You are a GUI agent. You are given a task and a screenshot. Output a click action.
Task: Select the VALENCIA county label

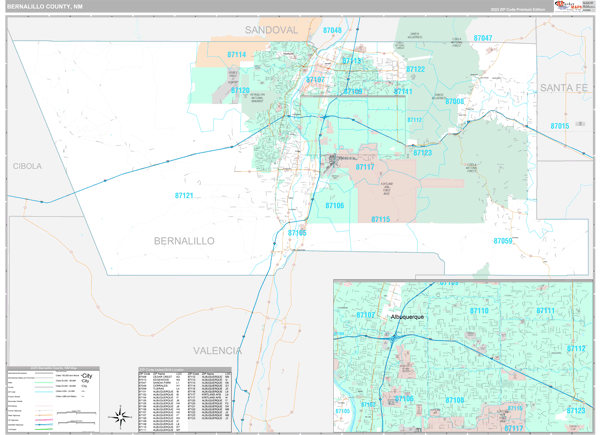218,351
